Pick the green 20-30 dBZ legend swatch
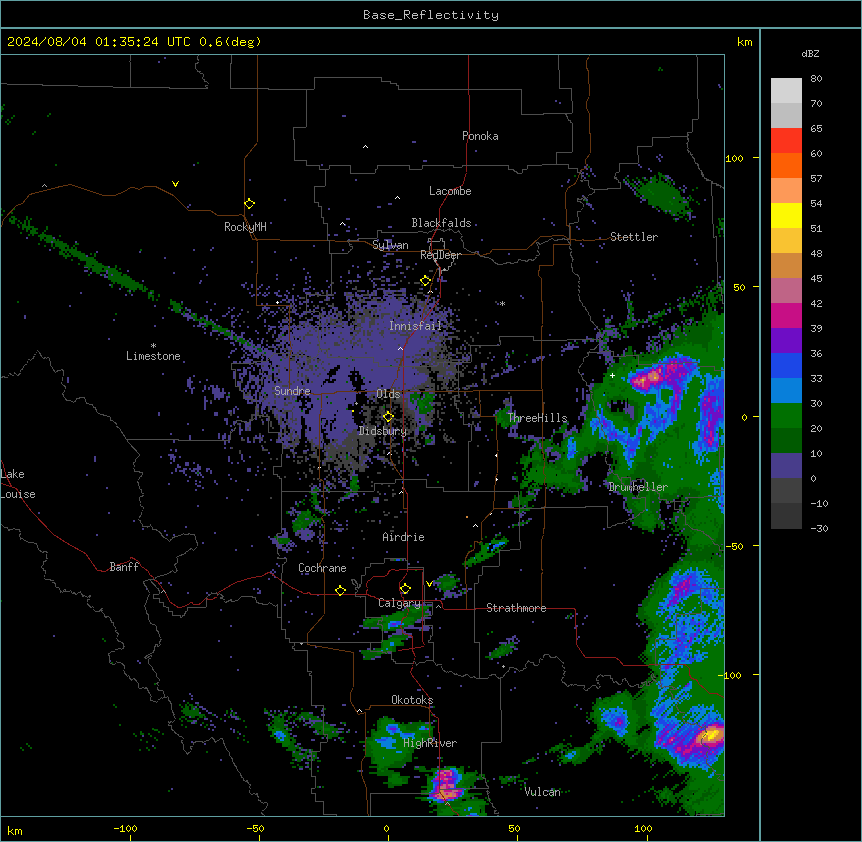This screenshot has height=842, width=862. (786, 416)
